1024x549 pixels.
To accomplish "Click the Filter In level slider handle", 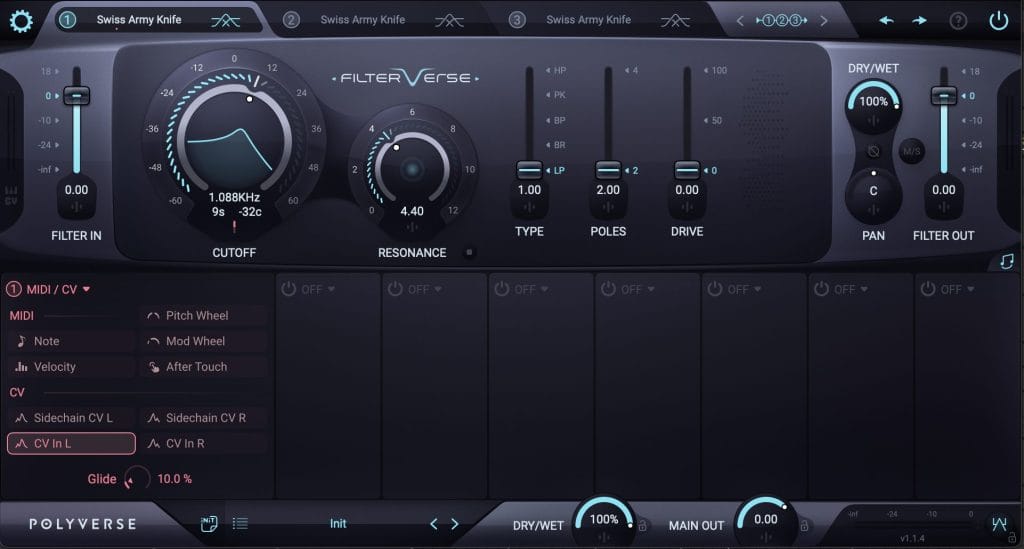I will (x=76, y=96).
